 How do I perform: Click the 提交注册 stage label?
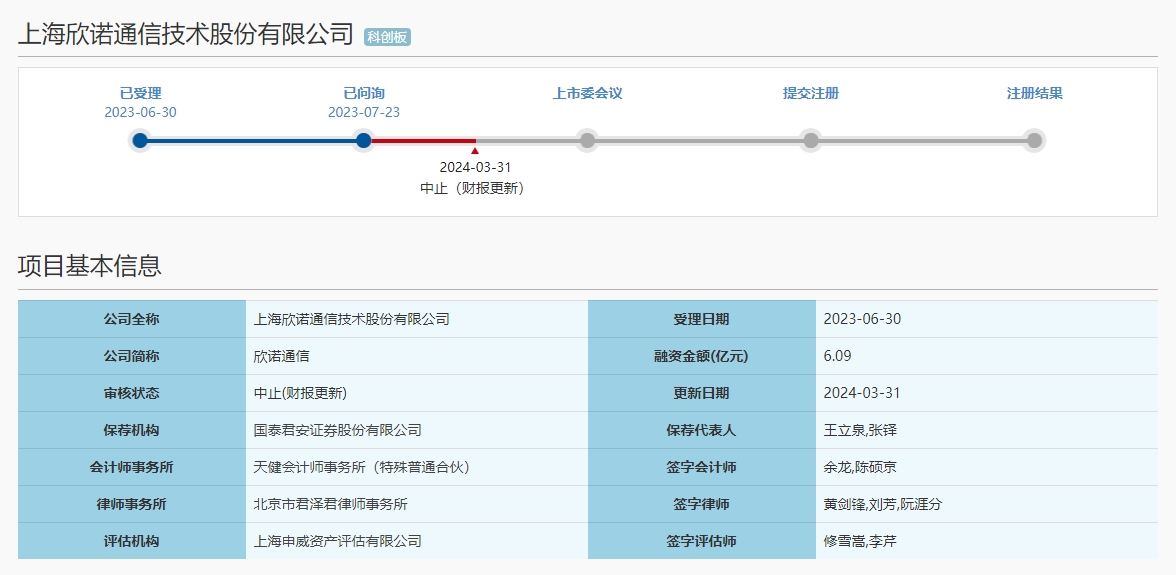(811, 94)
